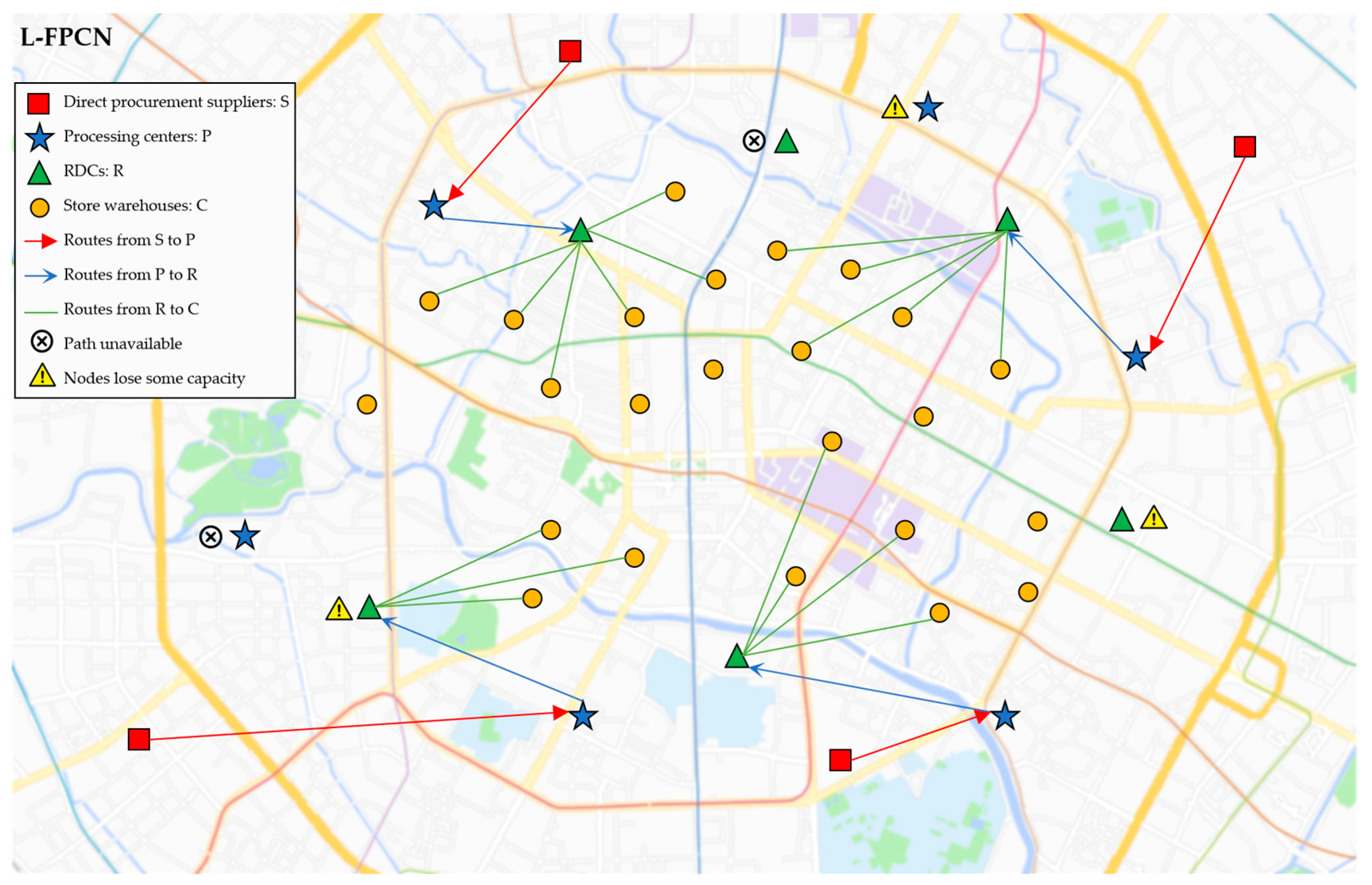Click the red supplier square at top center
This screenshot has width=1372, height=885.
point(569,51)
